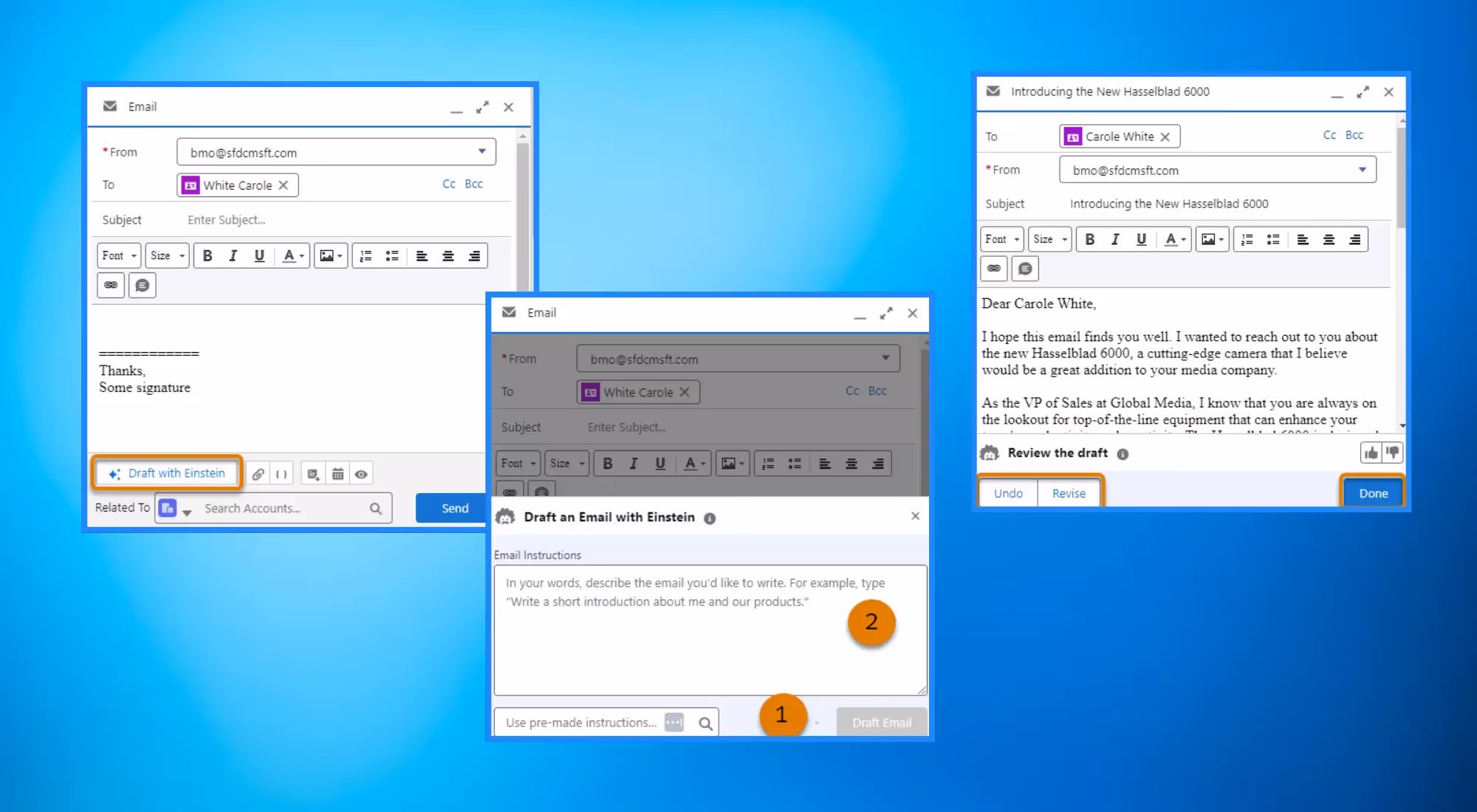Viewport: 1477px width, 812px height.
Task: Align left in Hasselblad email window
Action: coord(1303,239)
